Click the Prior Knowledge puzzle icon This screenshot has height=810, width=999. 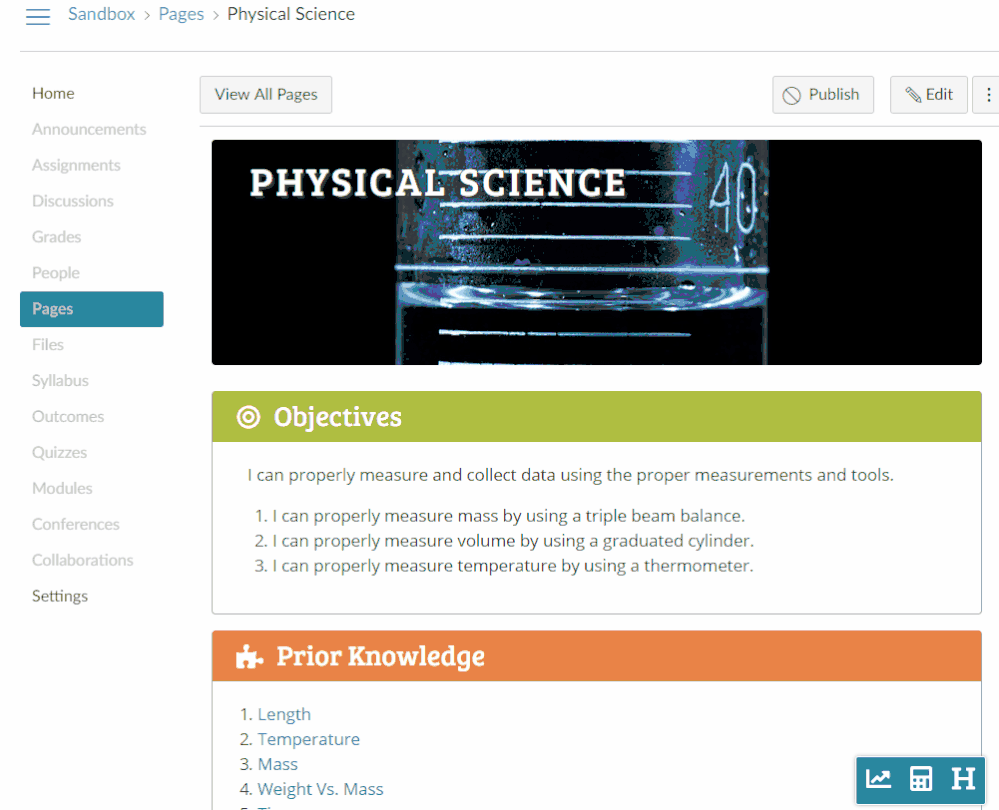pos(248,657)
